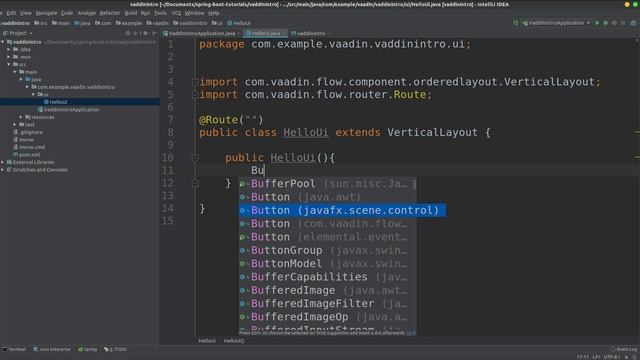Open the Build menu
Screen dimensions: 640x360
pos(131,13)
